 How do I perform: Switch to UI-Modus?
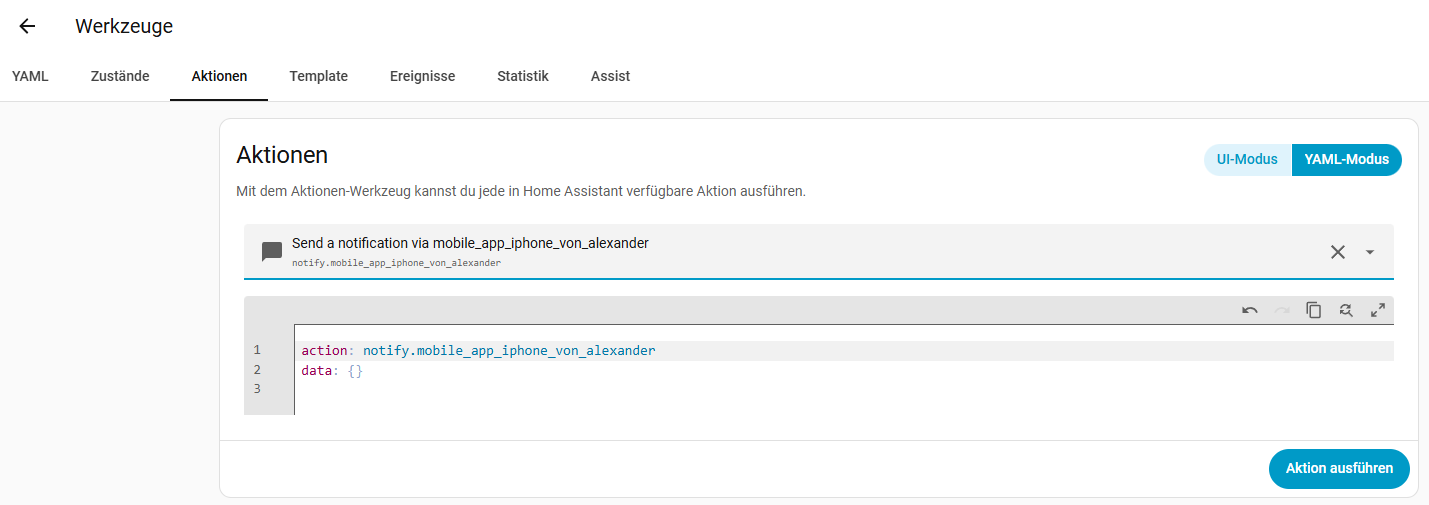pyautogui.click(x=1247, y=160)
